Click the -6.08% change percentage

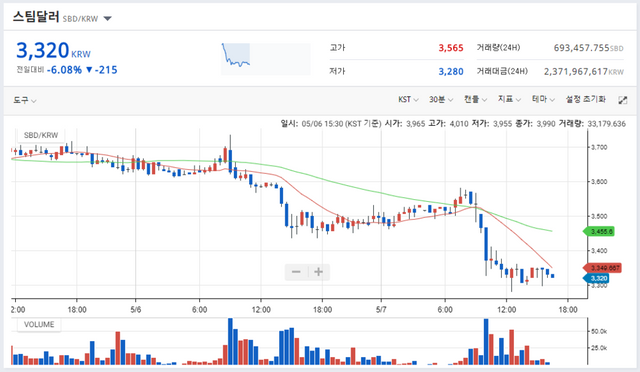pyautogui.click(x=64, y=70)
